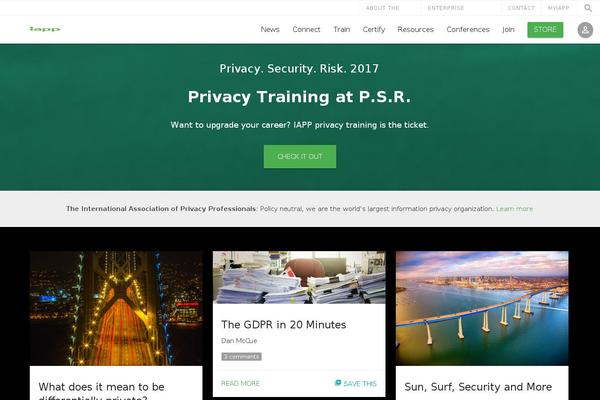Open the user profile avatar icon
This screenshot has width=600, height=400.
click(x=585, y=30)
